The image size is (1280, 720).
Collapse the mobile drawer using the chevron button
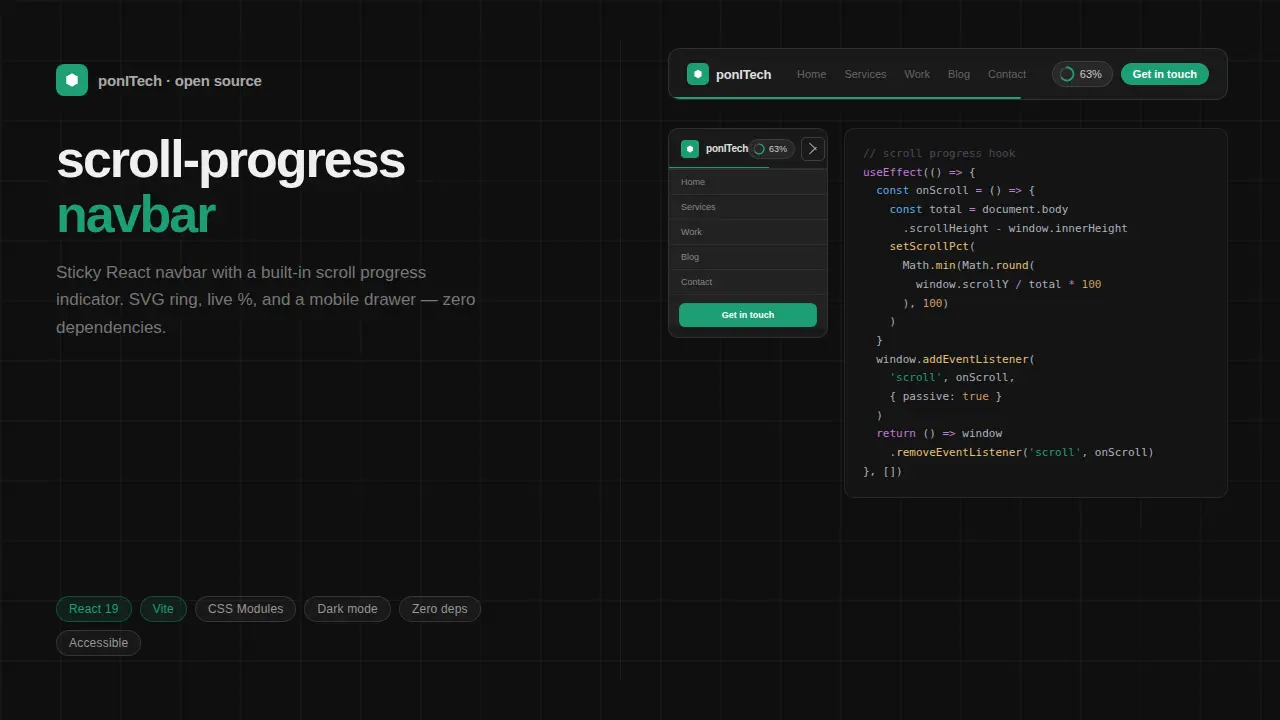812,148
